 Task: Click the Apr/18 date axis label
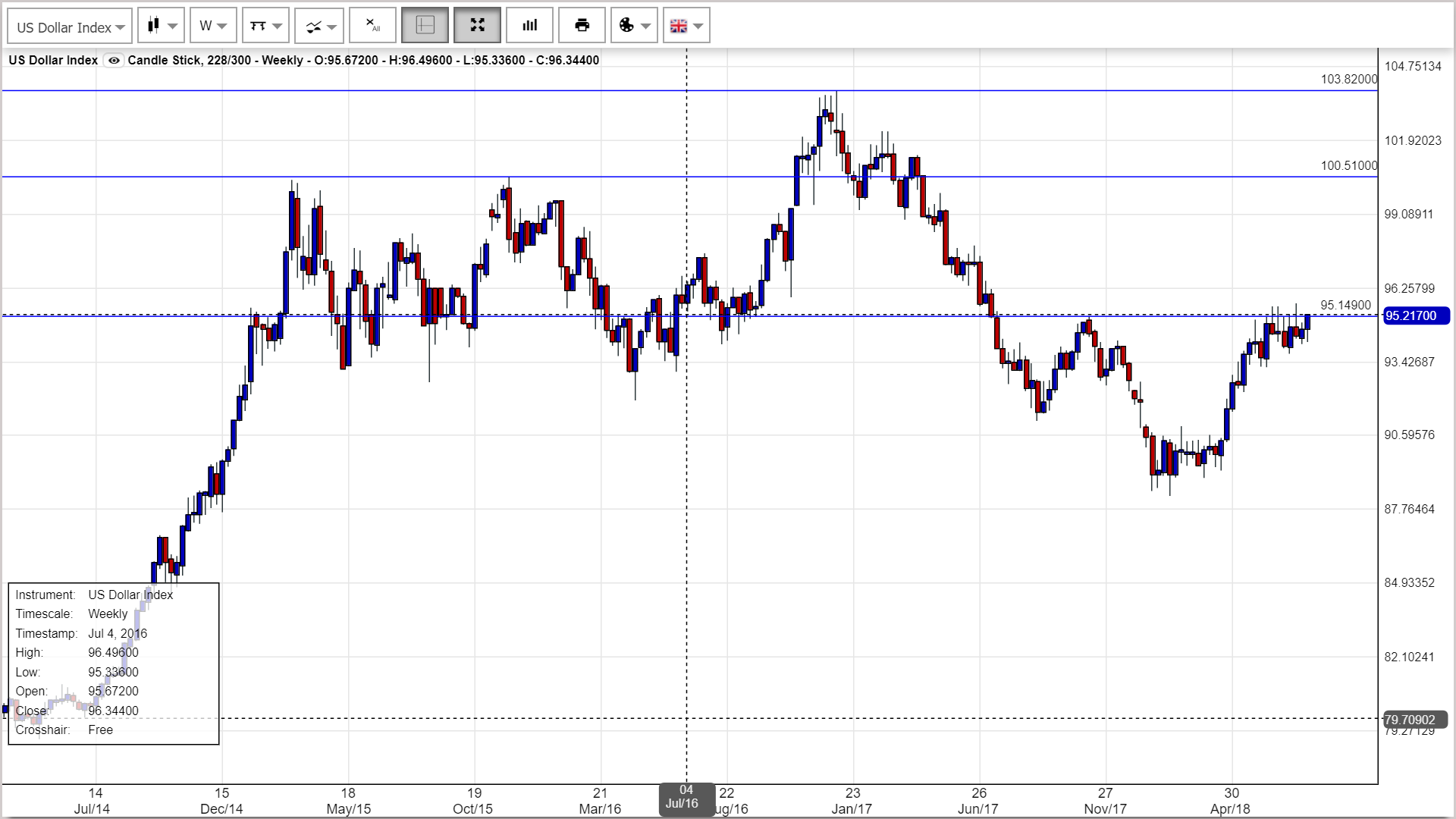click(x=1231, y=801)
